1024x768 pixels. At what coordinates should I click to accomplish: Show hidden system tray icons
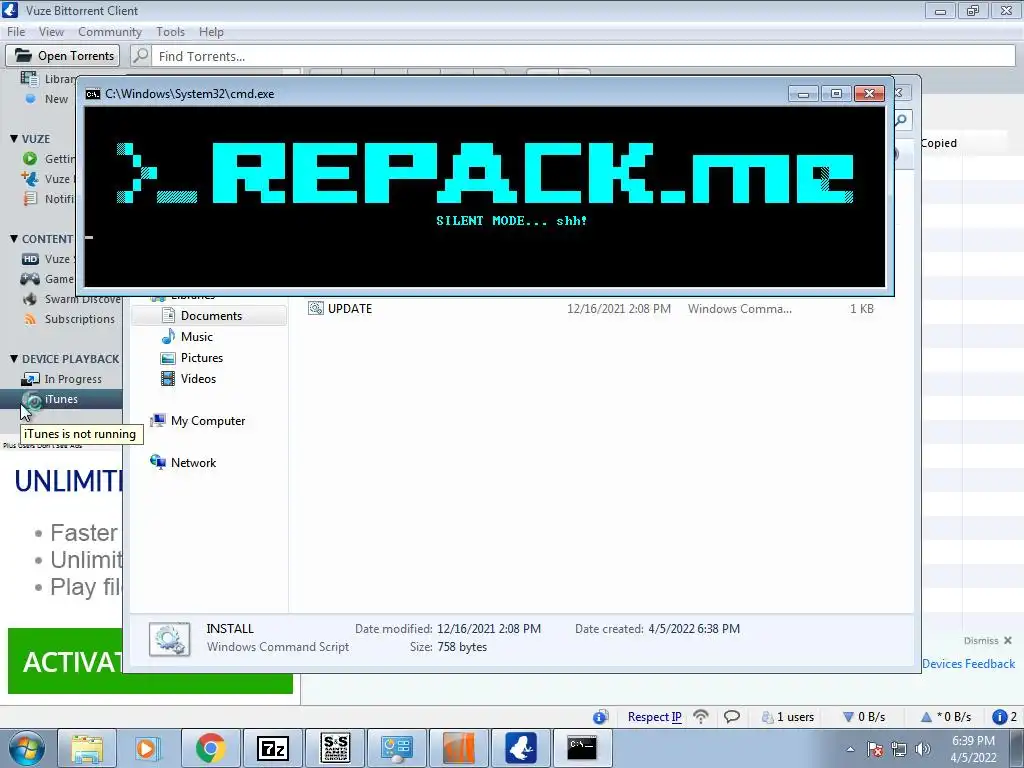(x=850, y=749)
